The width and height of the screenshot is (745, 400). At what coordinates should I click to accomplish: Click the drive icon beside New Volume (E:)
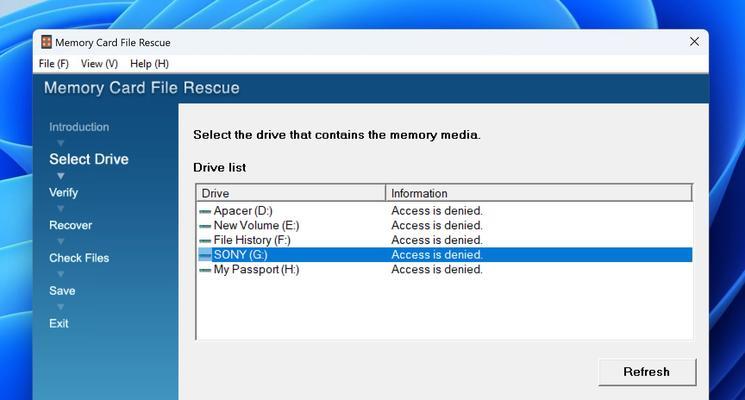[205, 226]
